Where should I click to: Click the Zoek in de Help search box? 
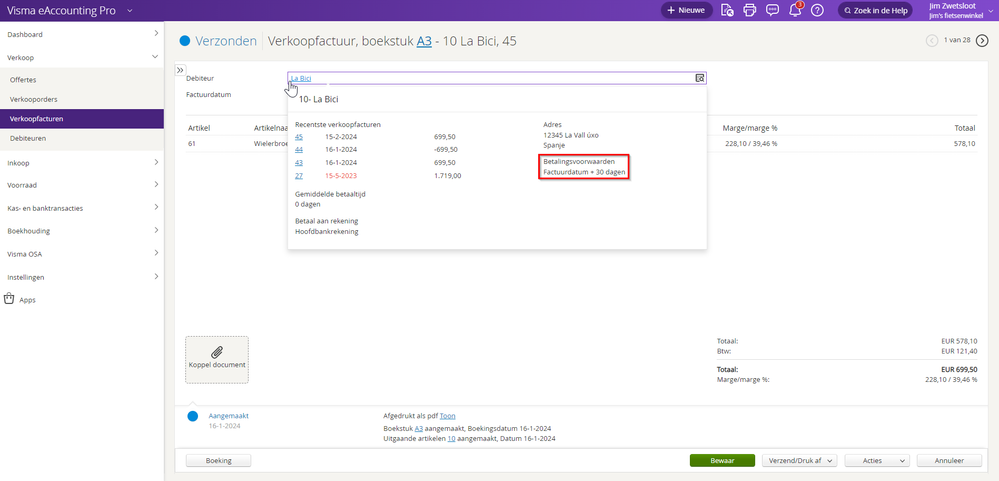(x=875, y=10)
